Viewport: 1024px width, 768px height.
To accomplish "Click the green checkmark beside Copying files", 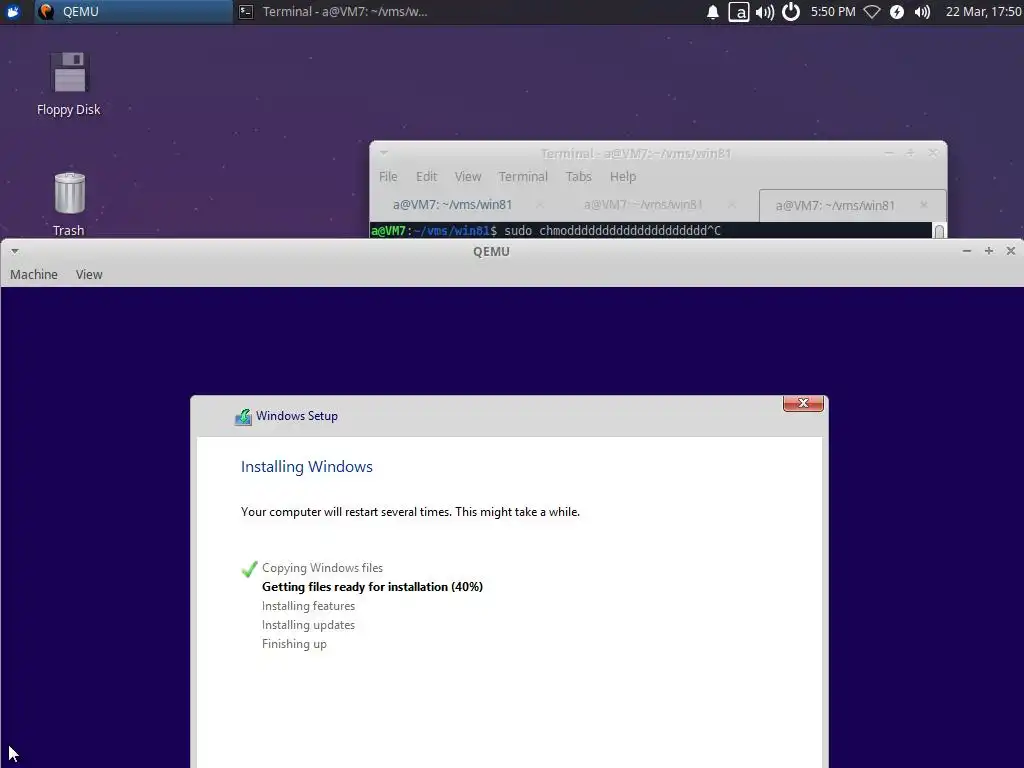I will pyautogui.click(x=249, y=569).
